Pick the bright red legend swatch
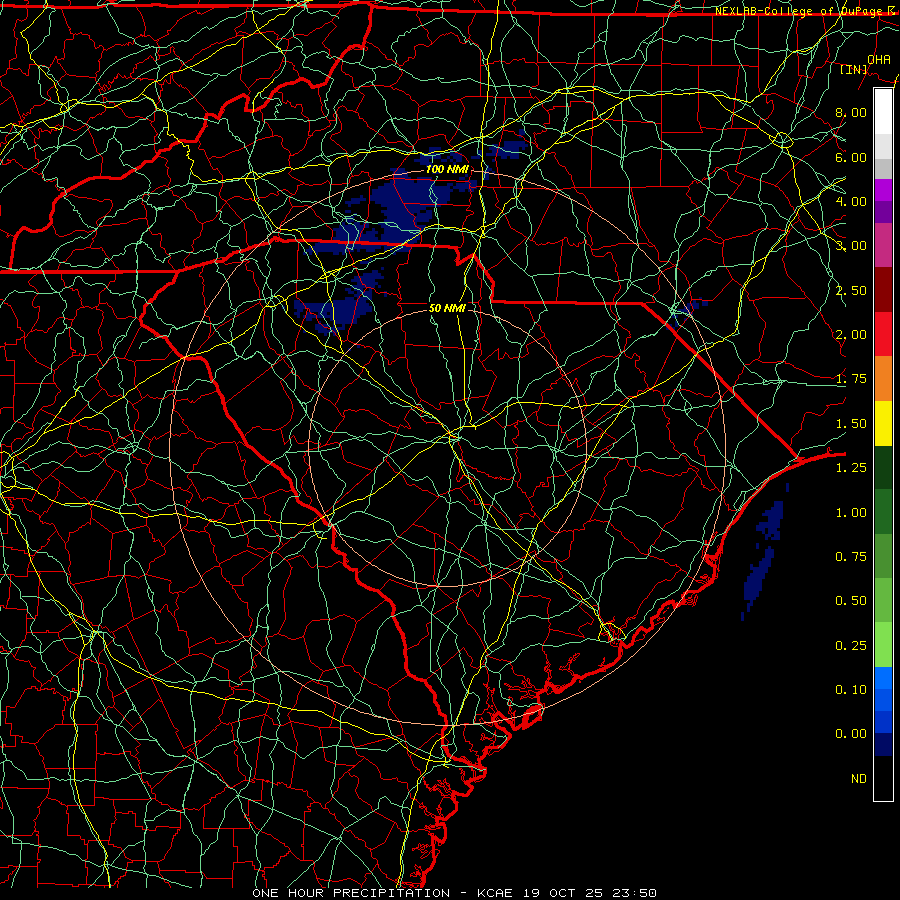Screen dimensions: 900x900 tap(883, 334)
